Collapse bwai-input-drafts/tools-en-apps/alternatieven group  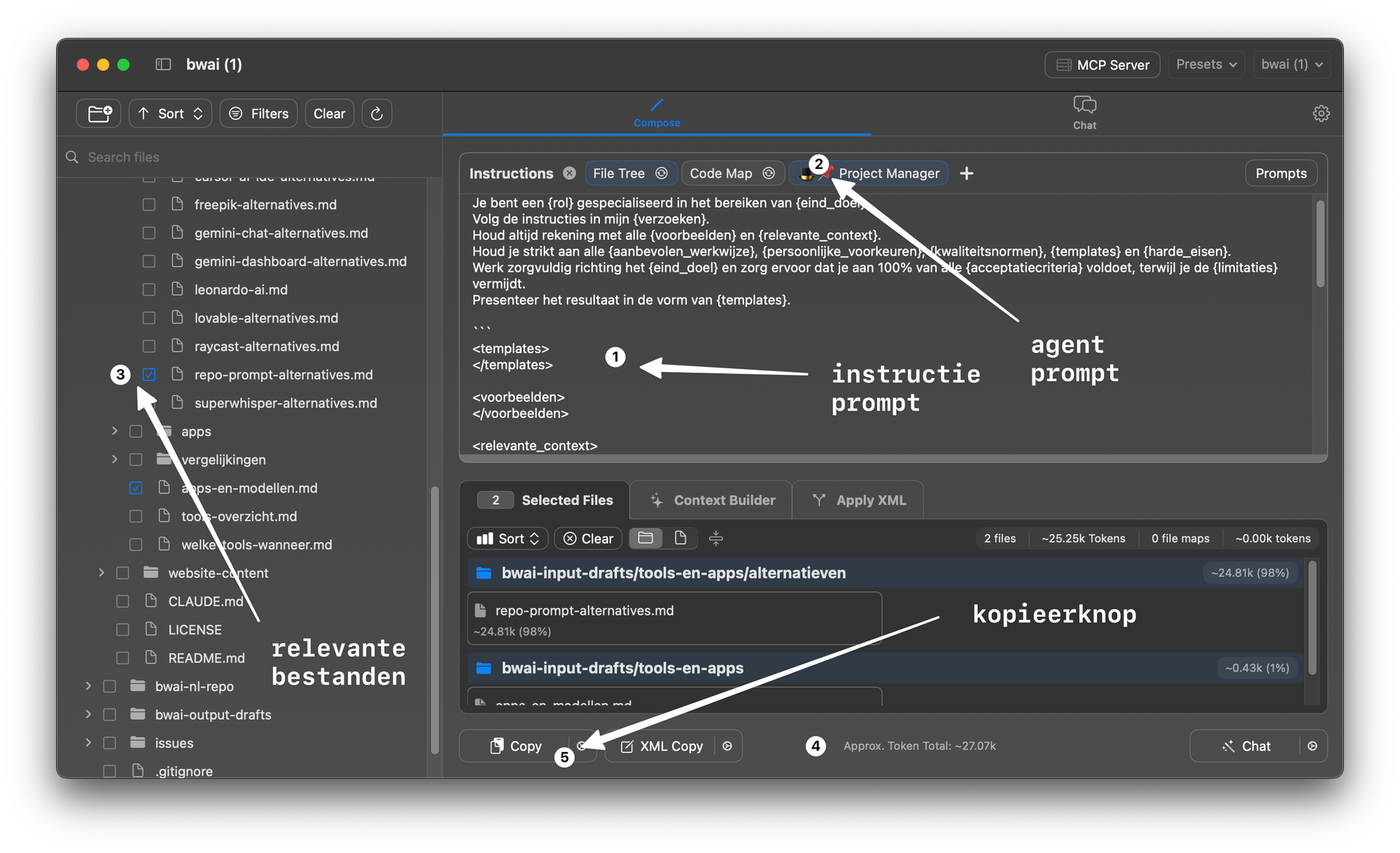[x=885, y=572]
